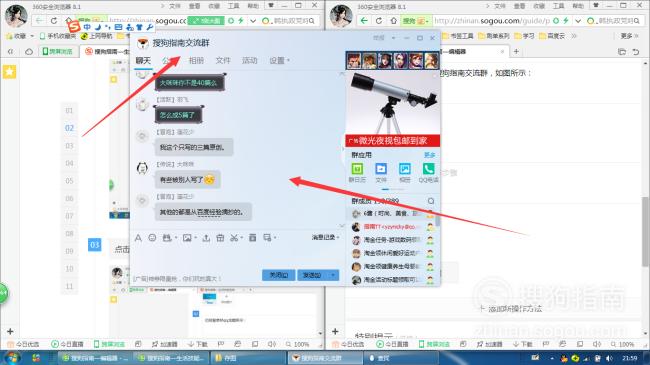Click the upload file icon in chat toolbar
This screenshot has height=365, width=650.
click(206, 238)
